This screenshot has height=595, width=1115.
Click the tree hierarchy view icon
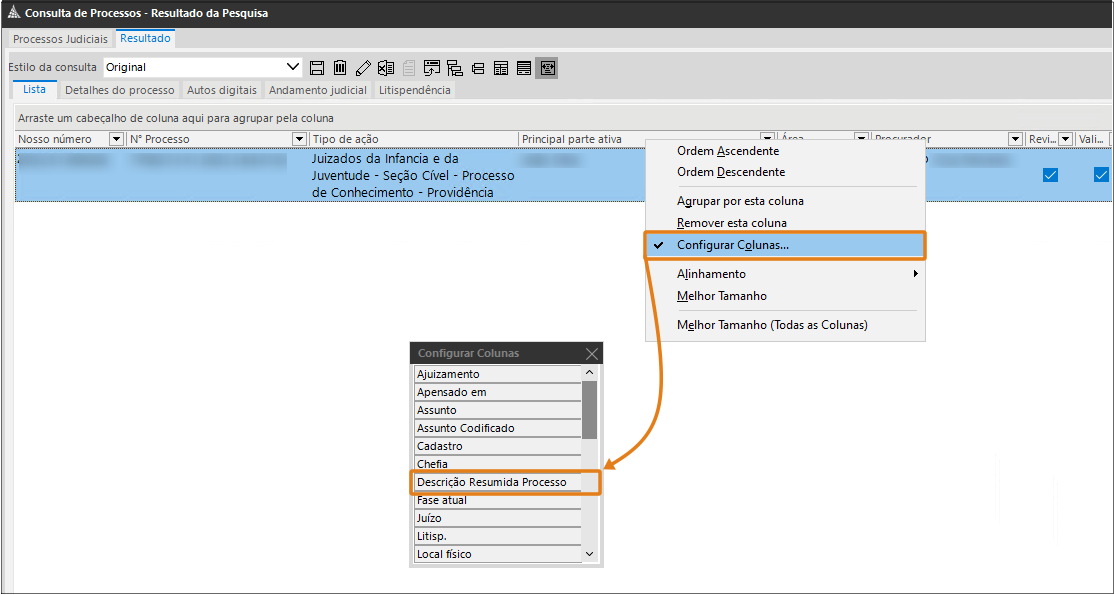455,68
